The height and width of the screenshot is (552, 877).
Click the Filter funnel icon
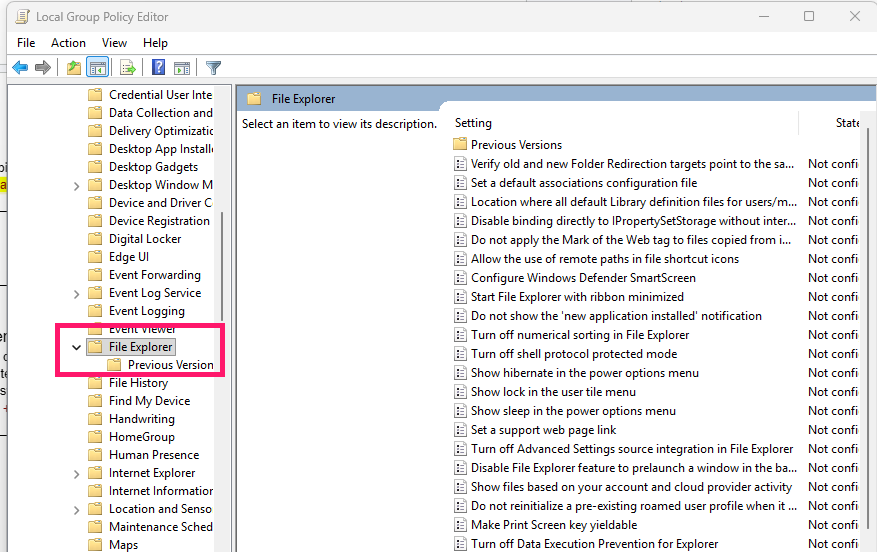pos(213,68)
